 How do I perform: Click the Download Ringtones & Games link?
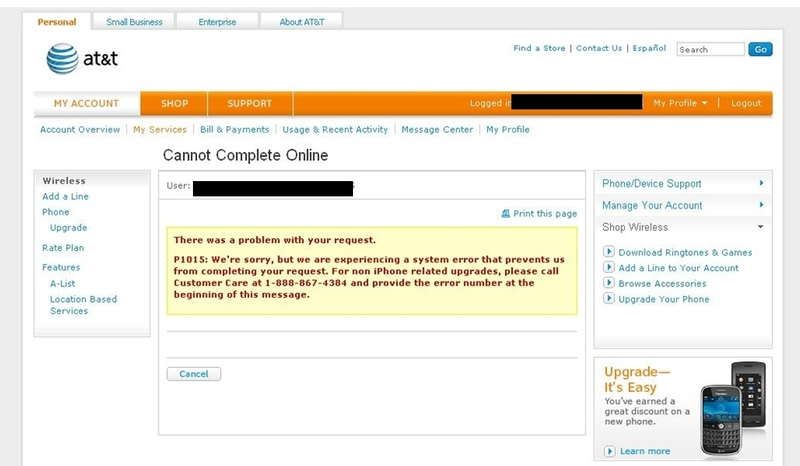685,252
